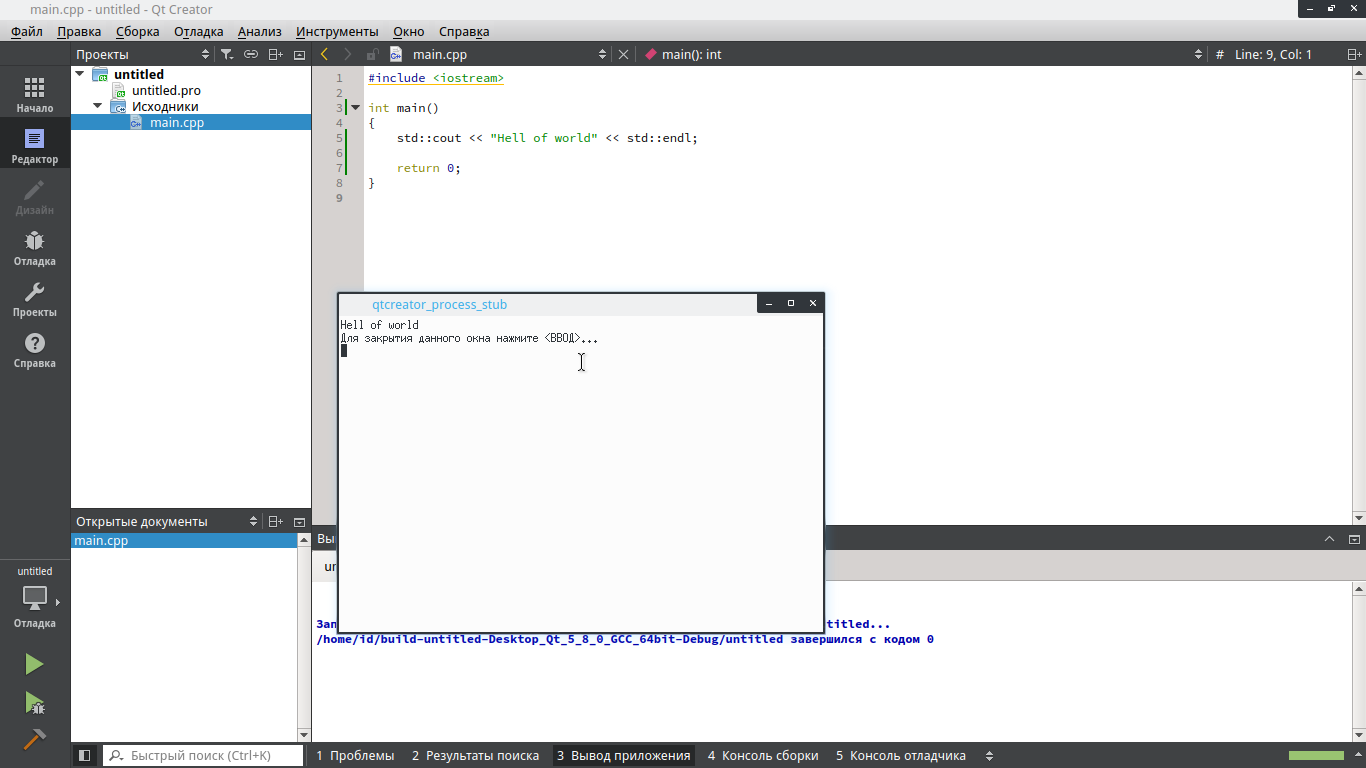Screen dimensions: 1366x768
Task: Collapse the untitled project tree node
Action: (x=80, y=74)
